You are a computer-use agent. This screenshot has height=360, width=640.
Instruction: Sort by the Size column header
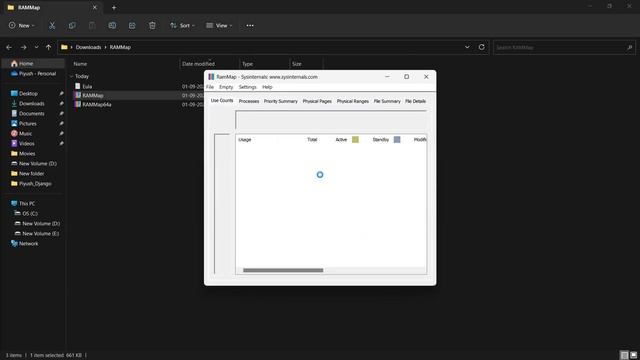[297, 64]
